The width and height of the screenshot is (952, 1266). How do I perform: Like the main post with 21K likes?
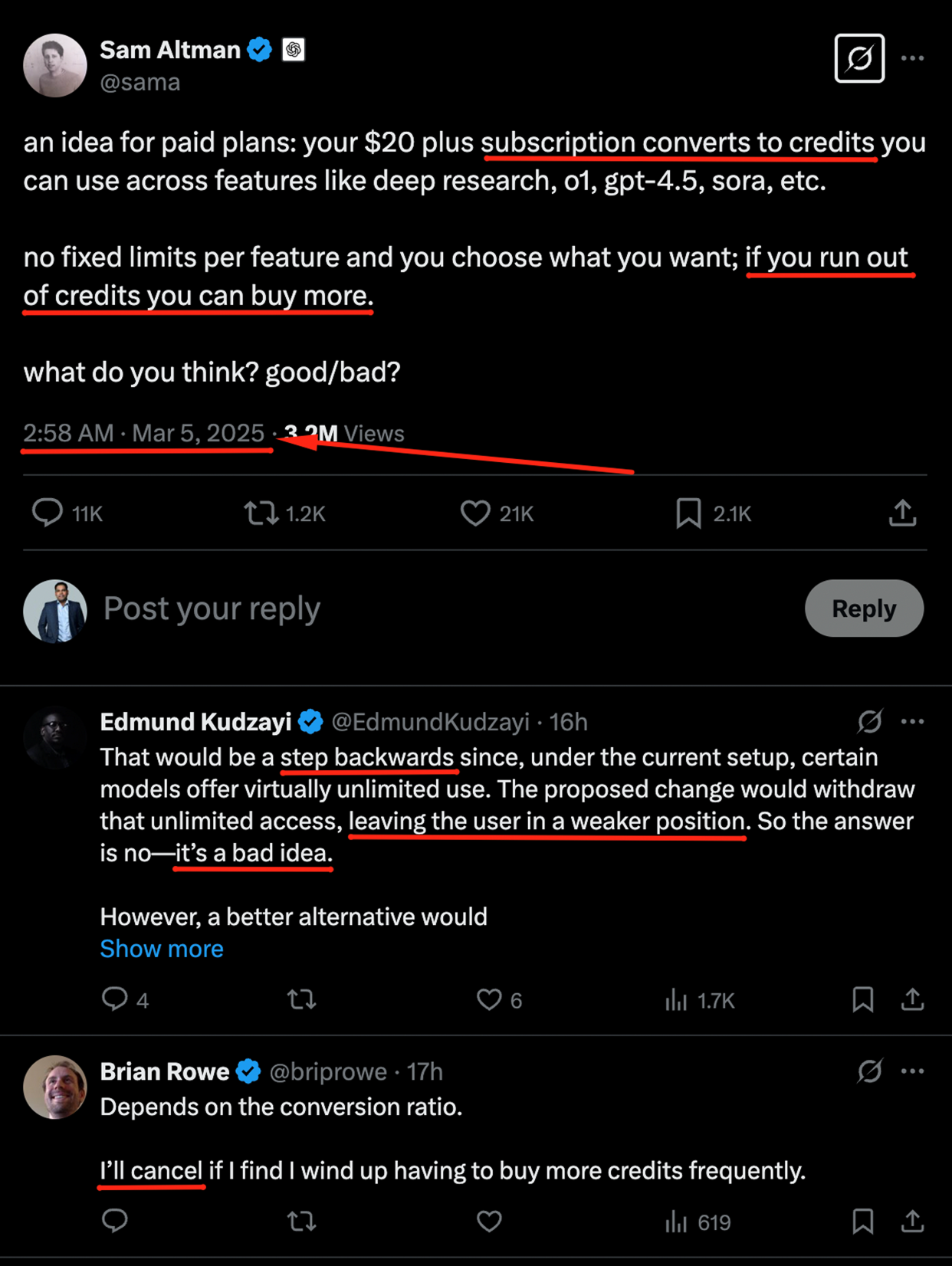coord(475,513)
